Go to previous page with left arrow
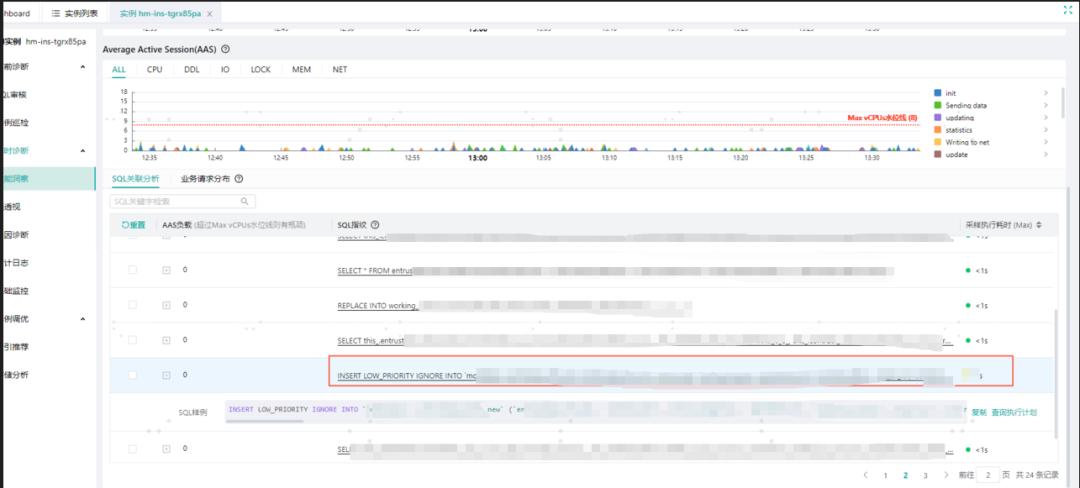This screenshot has height=488, width=1080. [x=866, y=475]
